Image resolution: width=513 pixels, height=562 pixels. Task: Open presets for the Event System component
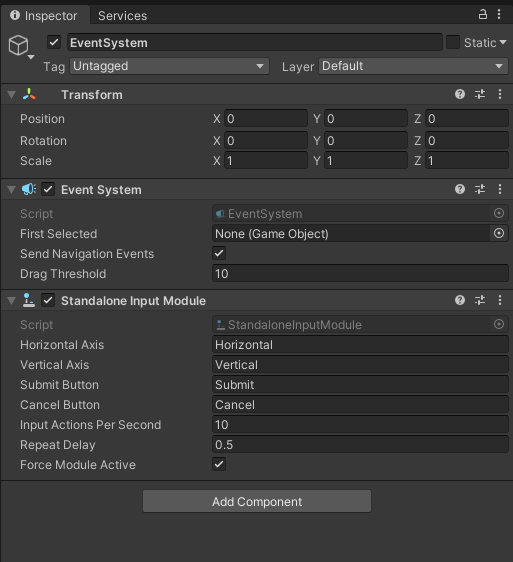[480, 189]
